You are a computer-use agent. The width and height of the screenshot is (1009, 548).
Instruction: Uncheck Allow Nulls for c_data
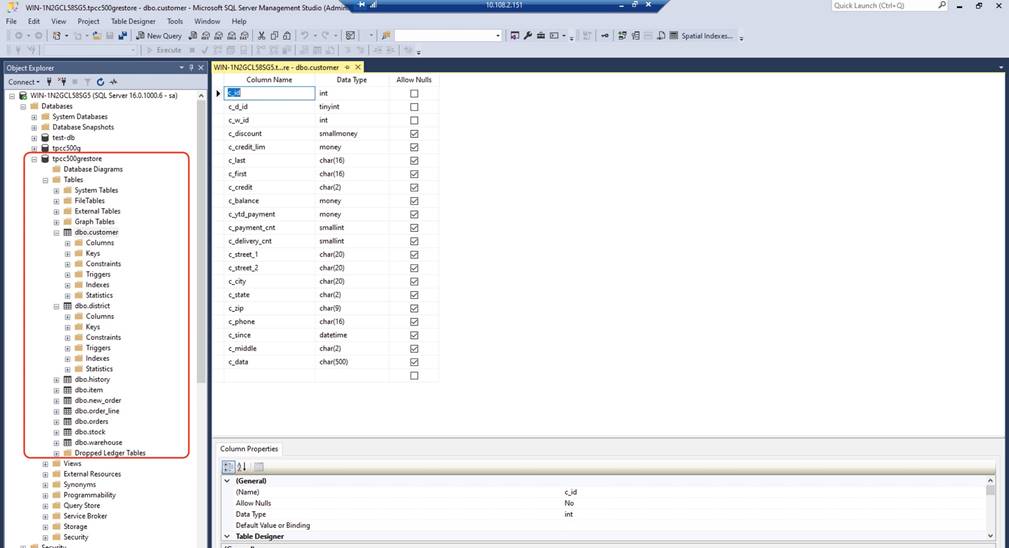[x=414, y=362]
